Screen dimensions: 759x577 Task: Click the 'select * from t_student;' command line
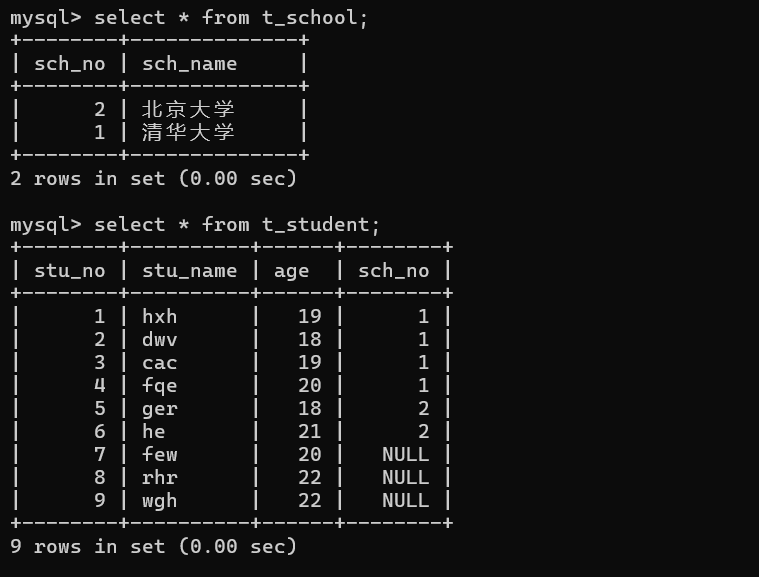tap(237, 225)
